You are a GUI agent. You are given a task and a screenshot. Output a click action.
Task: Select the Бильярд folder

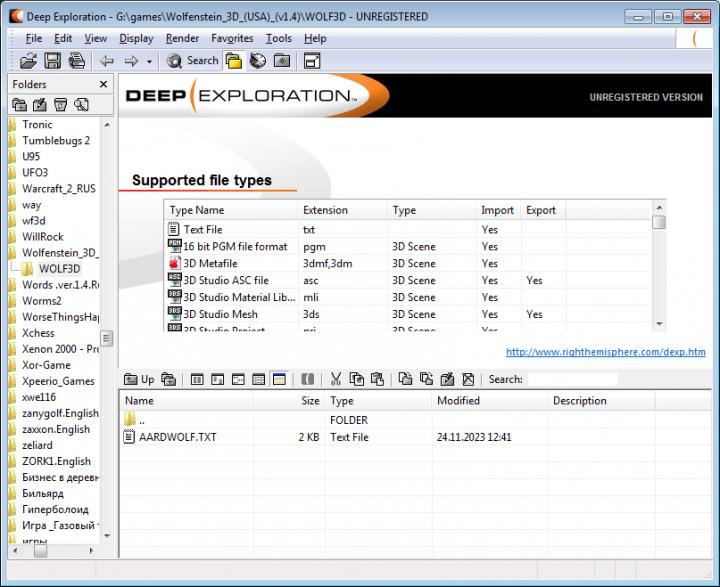tap(43, 493)
